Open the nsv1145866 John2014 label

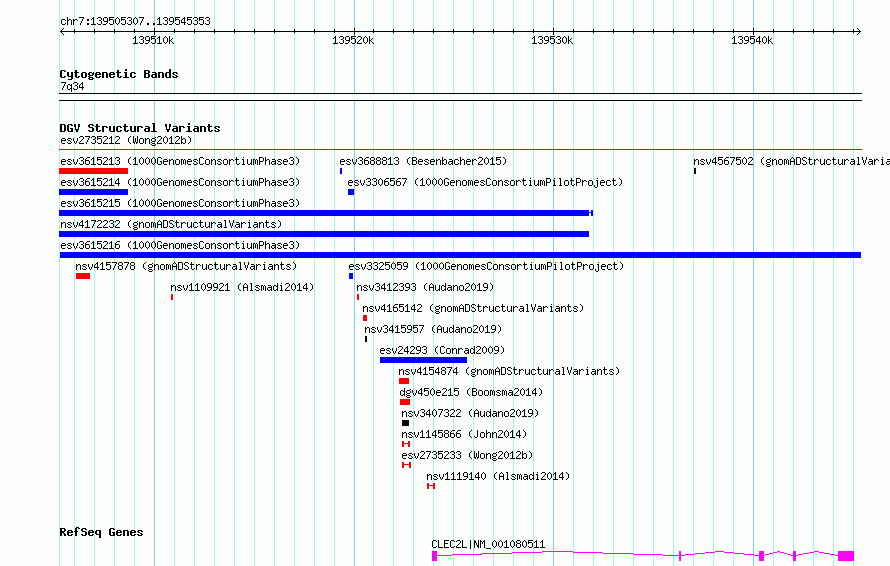click(464, 434)
